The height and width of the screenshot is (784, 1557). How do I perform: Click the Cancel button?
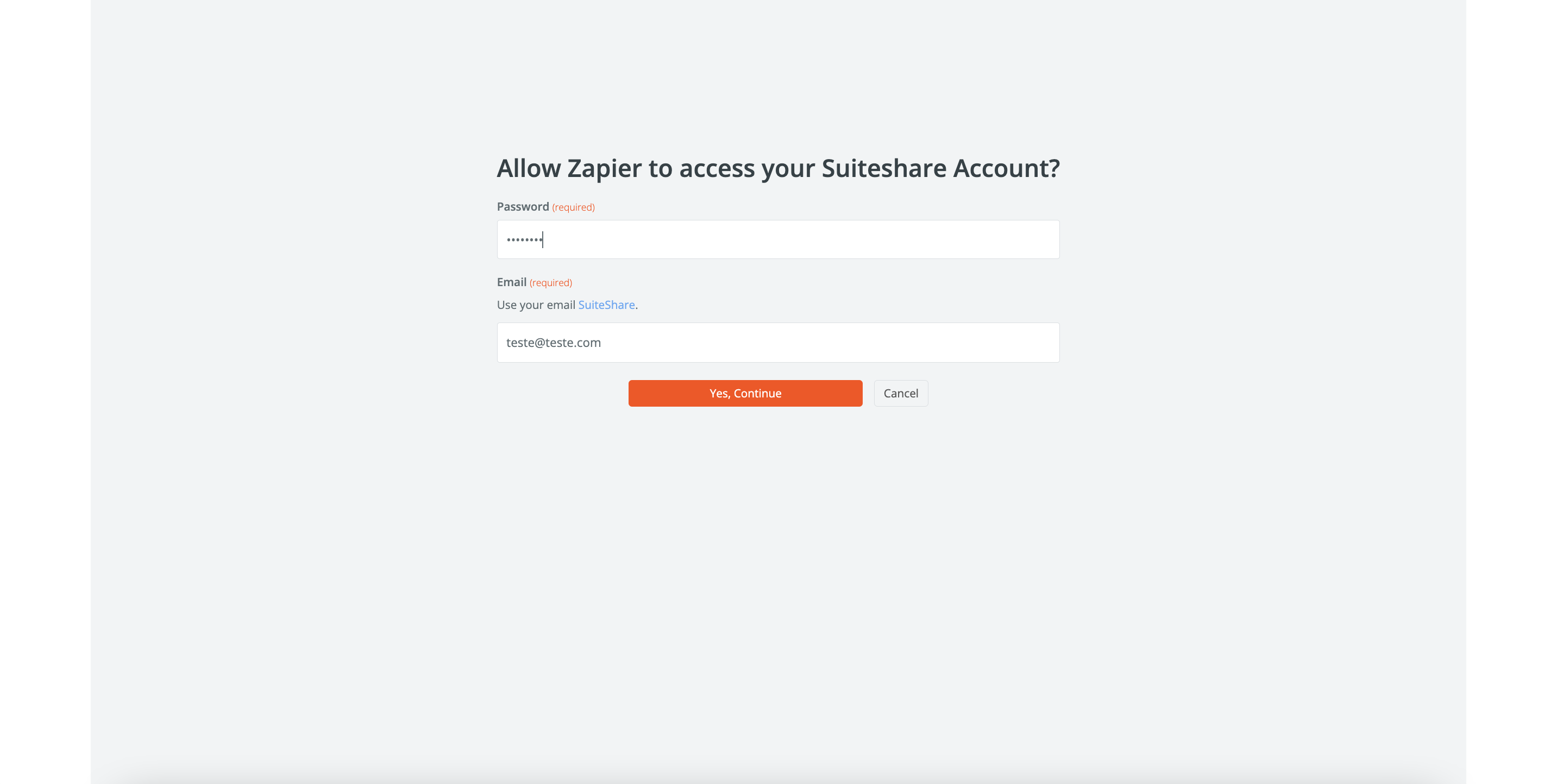[900, 393]
